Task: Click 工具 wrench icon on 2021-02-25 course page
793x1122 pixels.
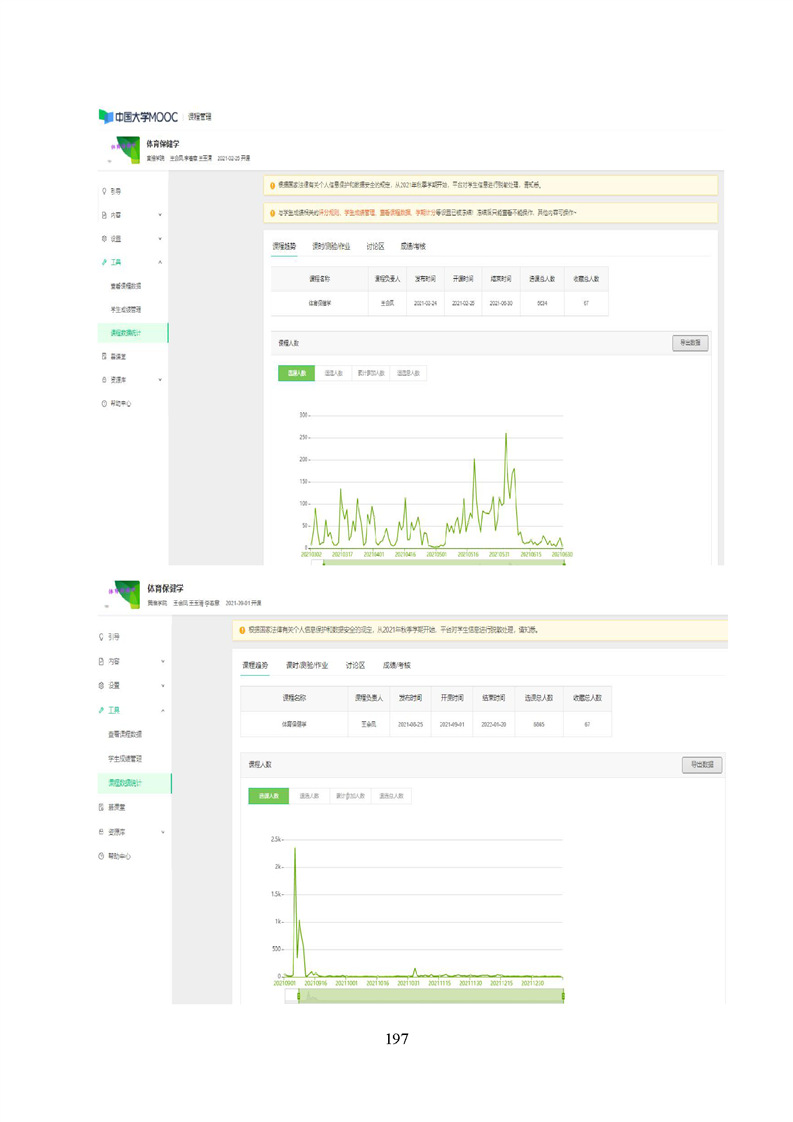Action: (x=104, y=262)
